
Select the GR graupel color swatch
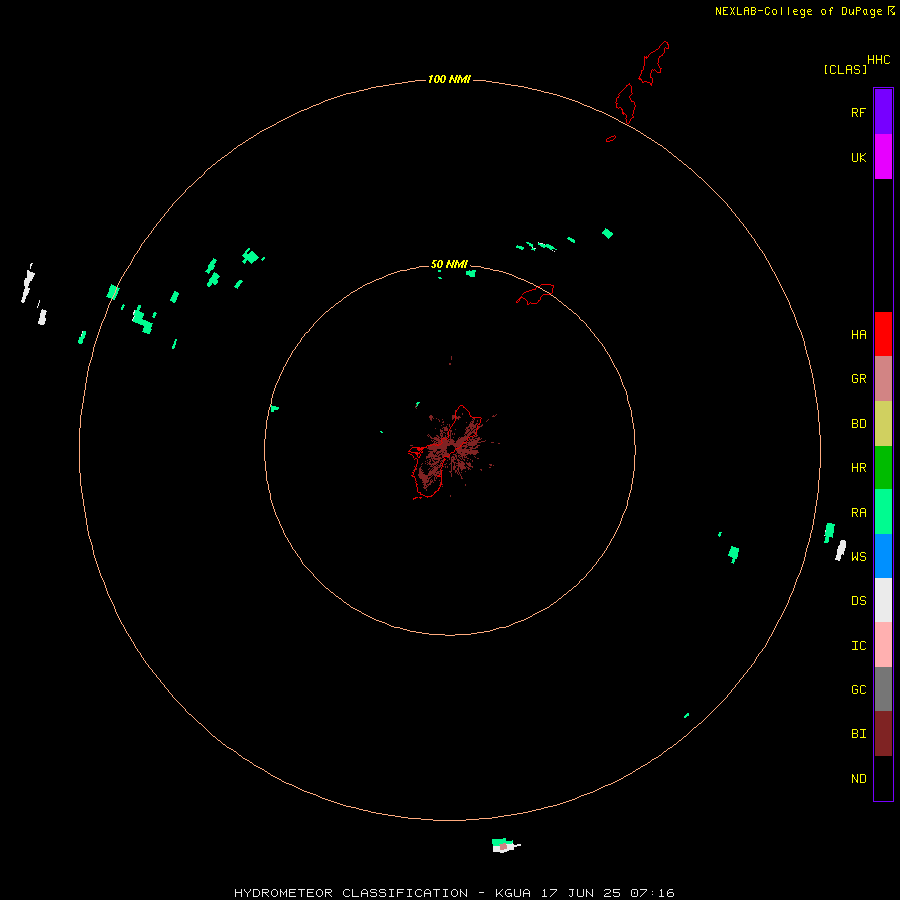point(883,379)
